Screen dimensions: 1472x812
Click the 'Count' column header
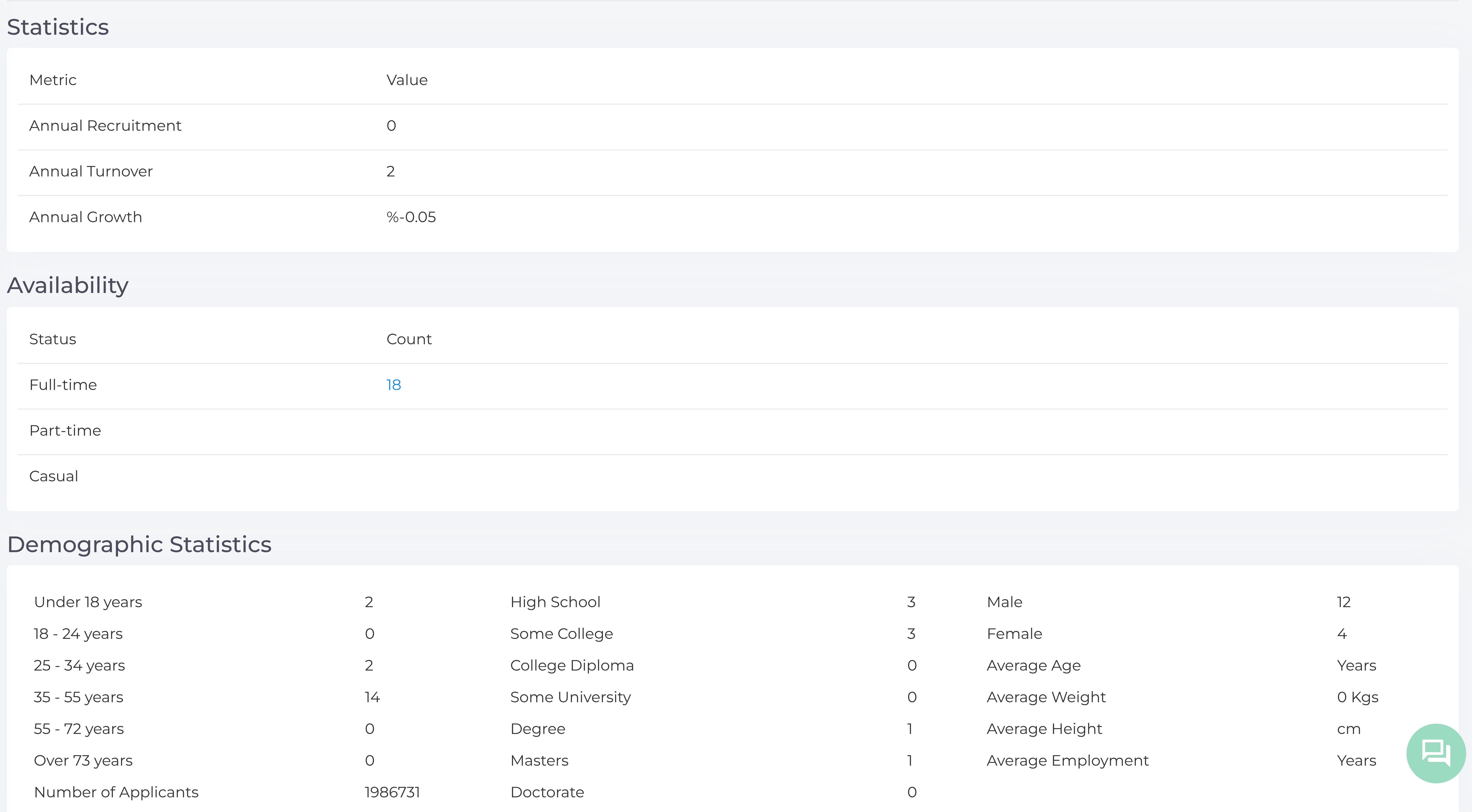(x=409, y=339)
